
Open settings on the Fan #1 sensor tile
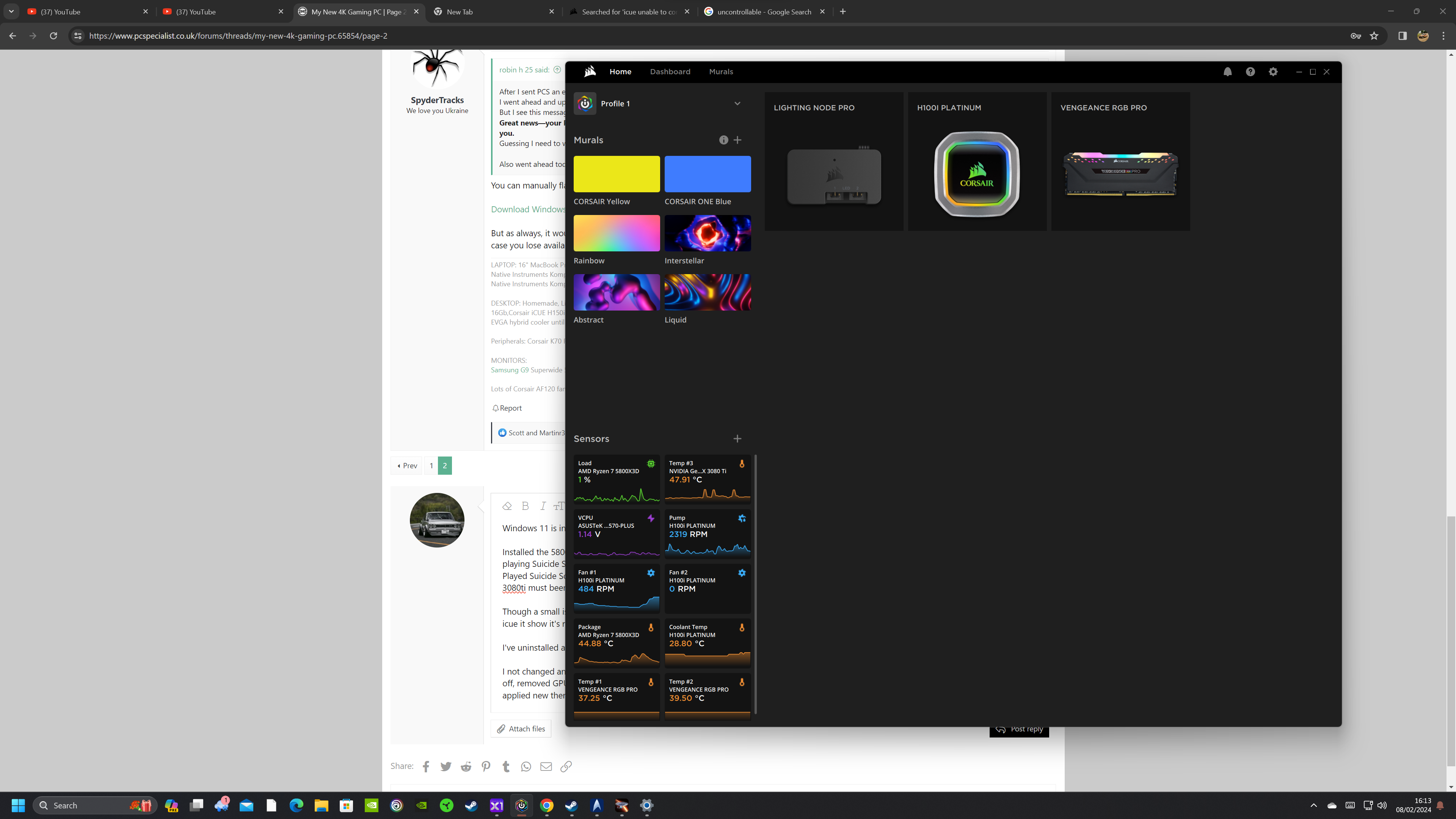coord(651,573)
